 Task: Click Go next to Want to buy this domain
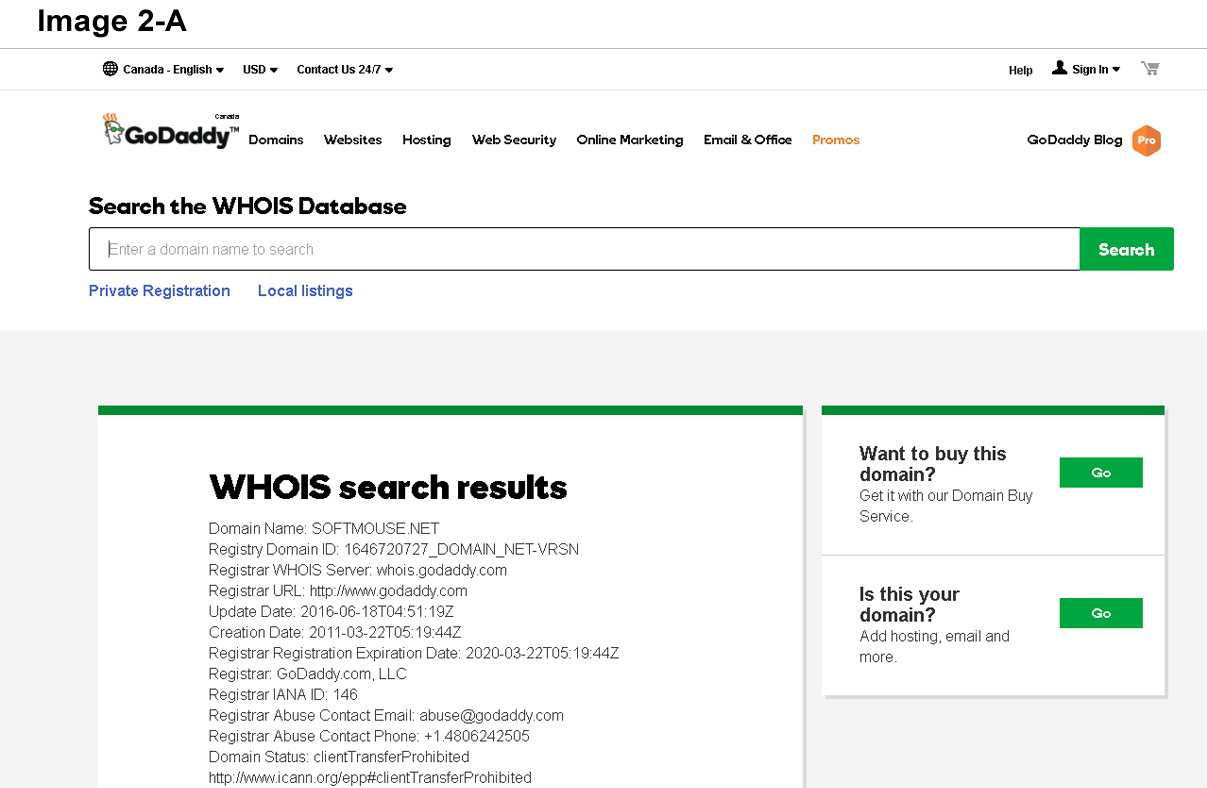pos(1100,473)
